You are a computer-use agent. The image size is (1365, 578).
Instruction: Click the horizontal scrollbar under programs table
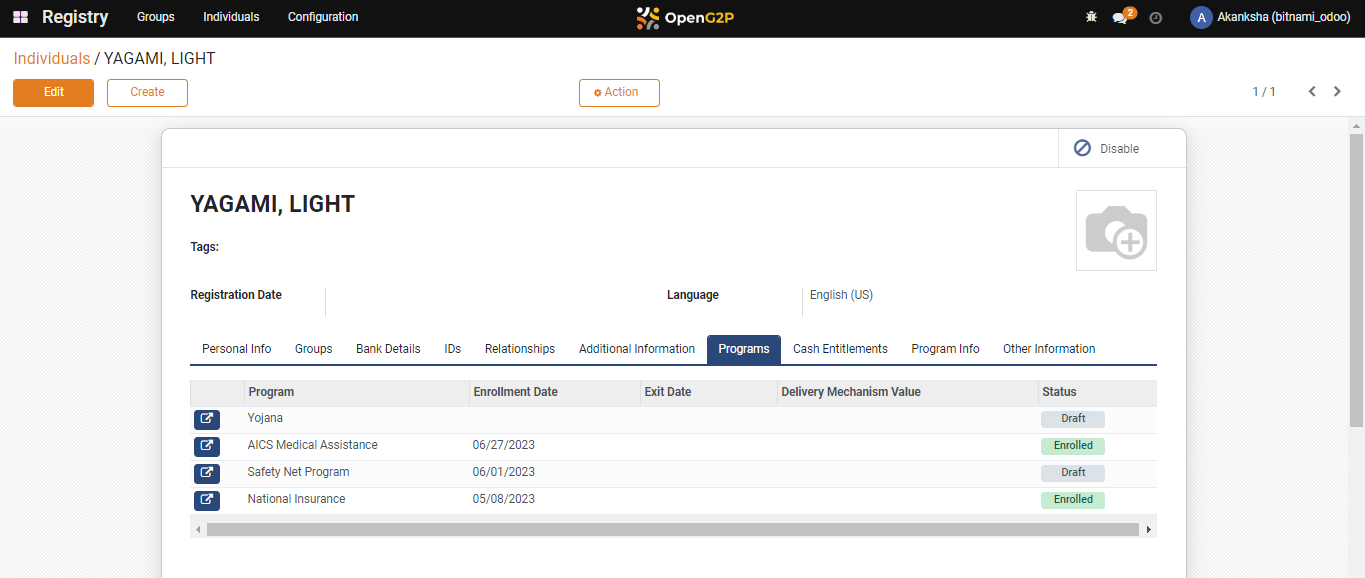[x=672, y=530]
